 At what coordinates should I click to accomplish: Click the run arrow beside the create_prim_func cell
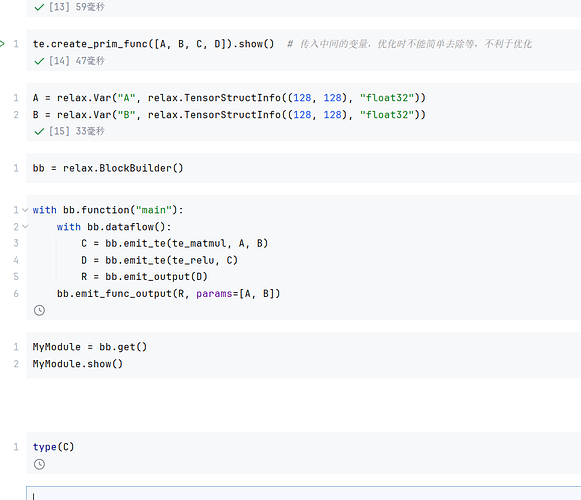coord(2,44)
